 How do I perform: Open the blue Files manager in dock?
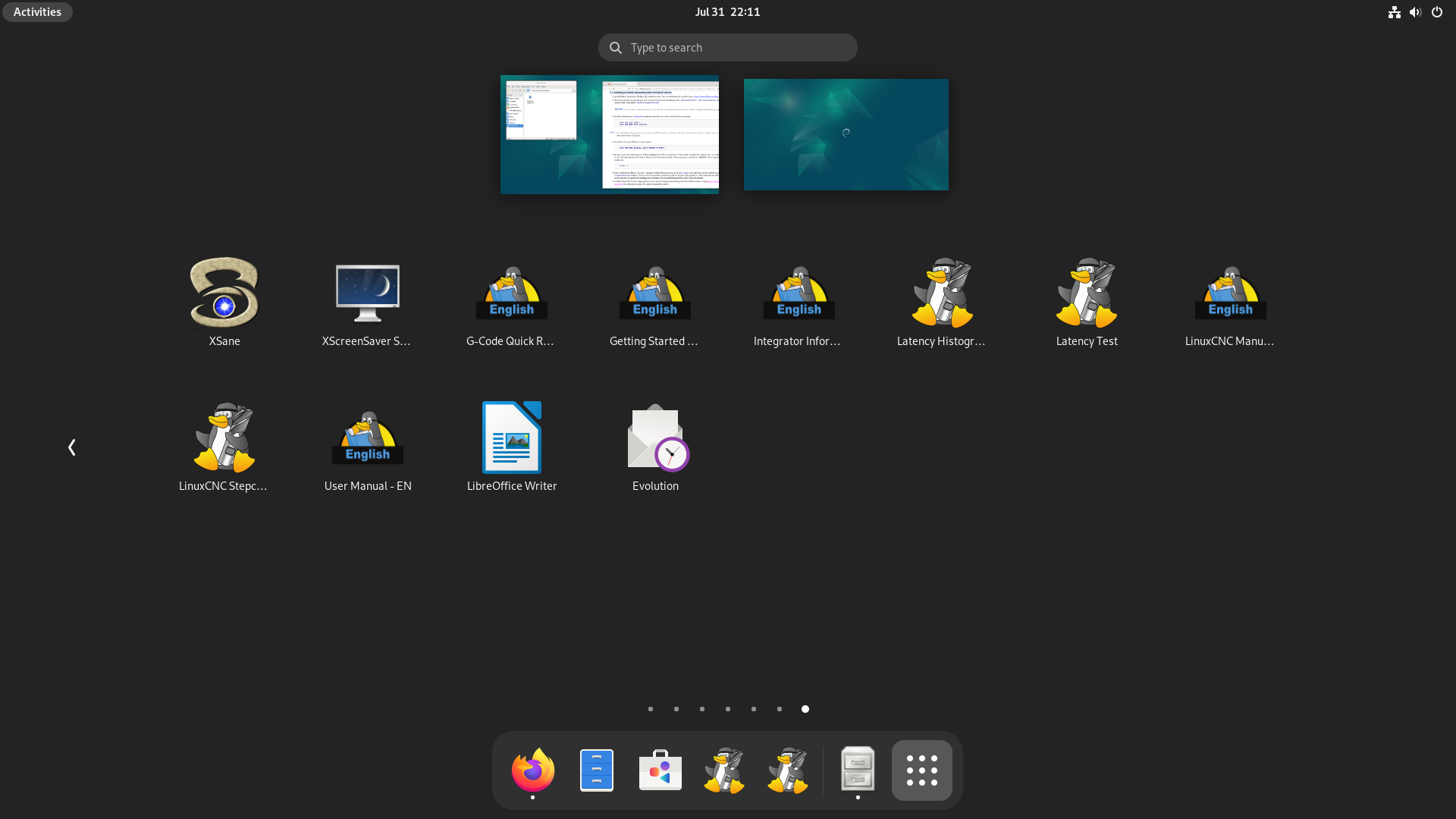597,770
